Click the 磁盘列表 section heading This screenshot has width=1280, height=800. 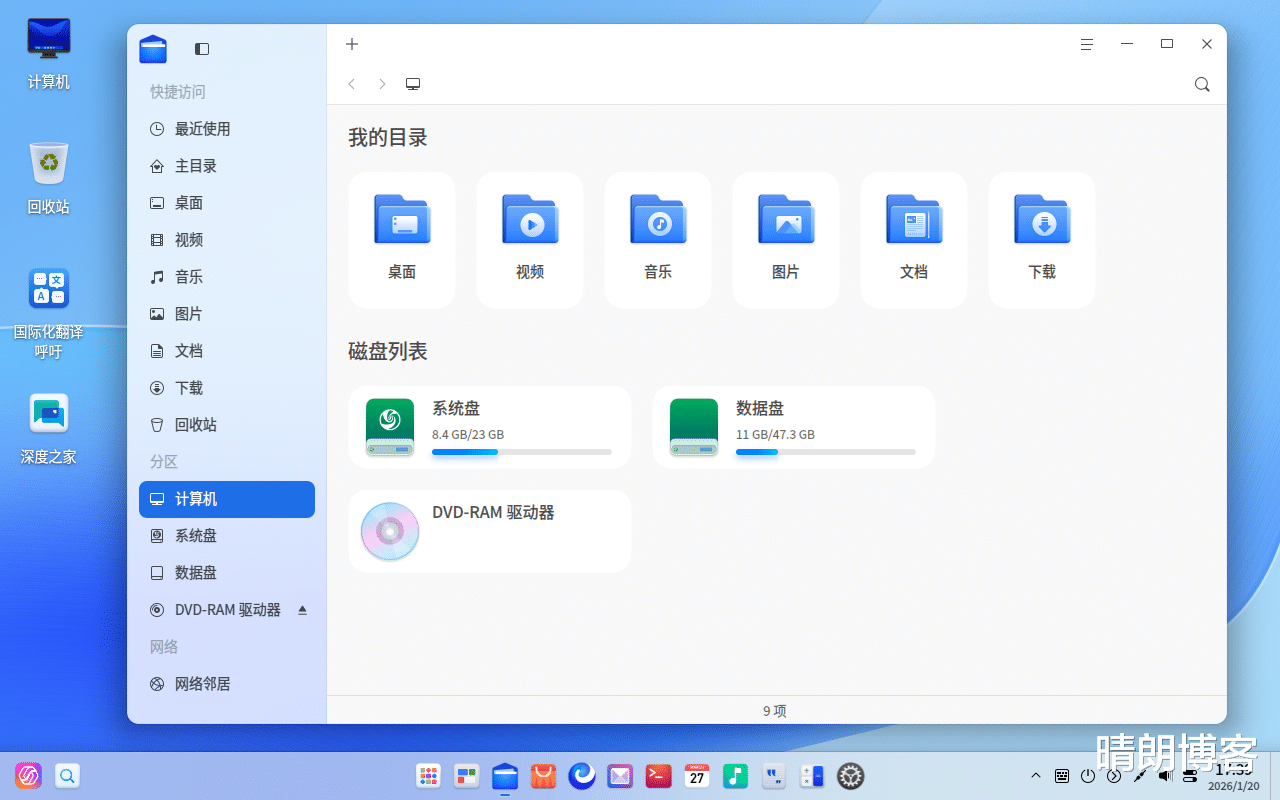point(388,352)
